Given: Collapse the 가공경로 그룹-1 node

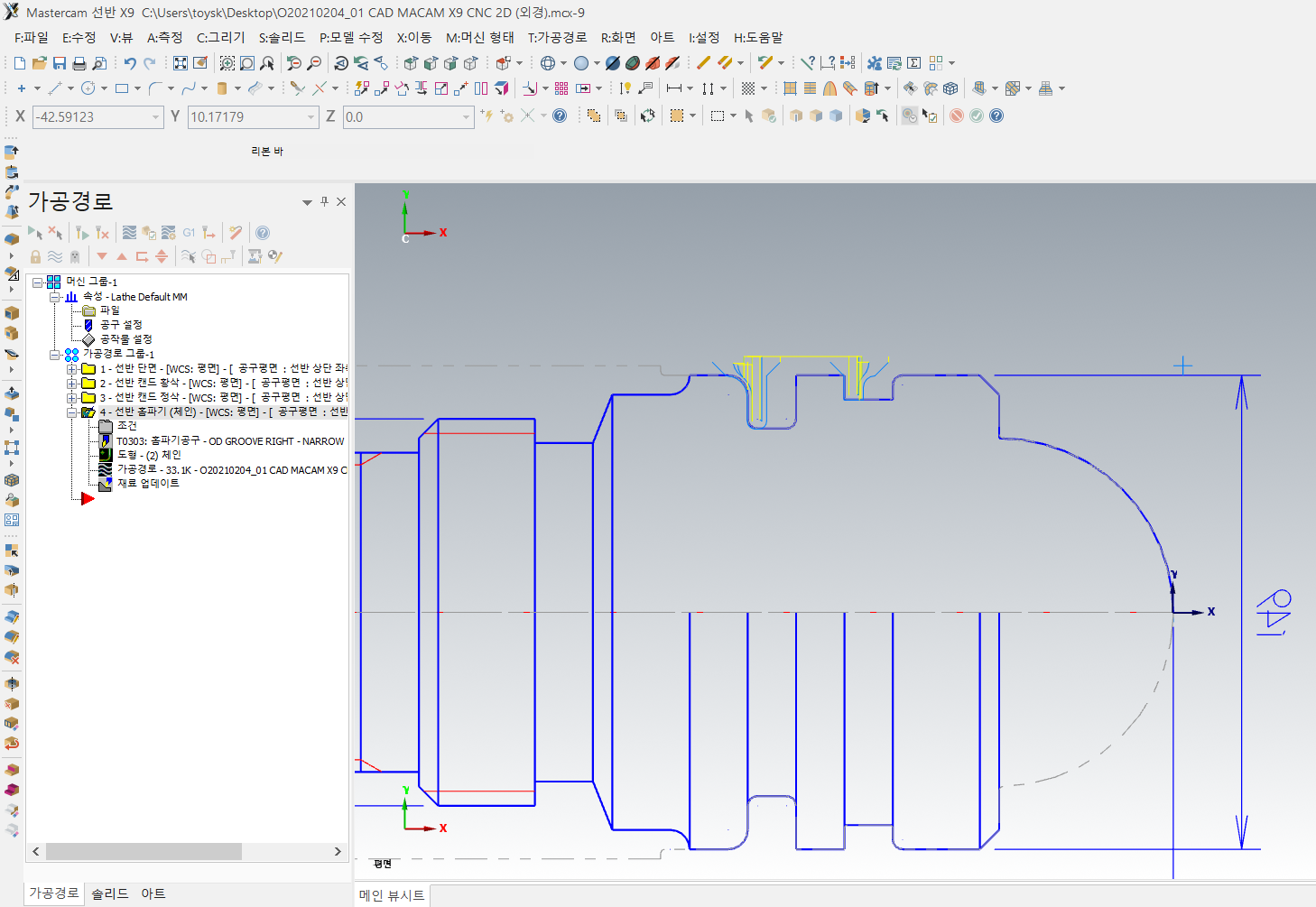Looking at the screenshot, I should pyautogui.click(x=55, y=354).
